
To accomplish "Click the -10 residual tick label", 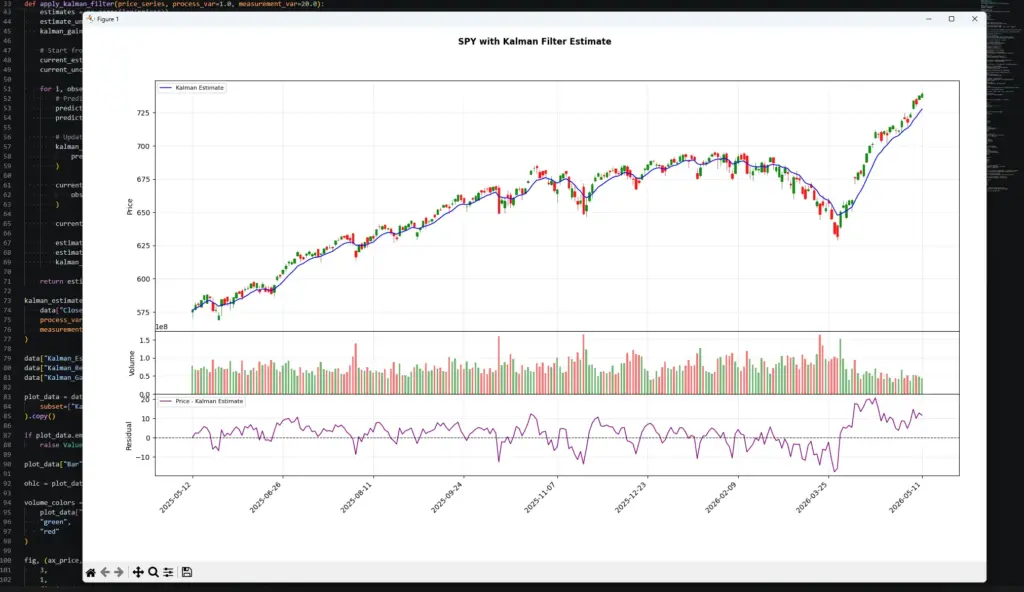I will pyautogui.click(x=143, y=457).
